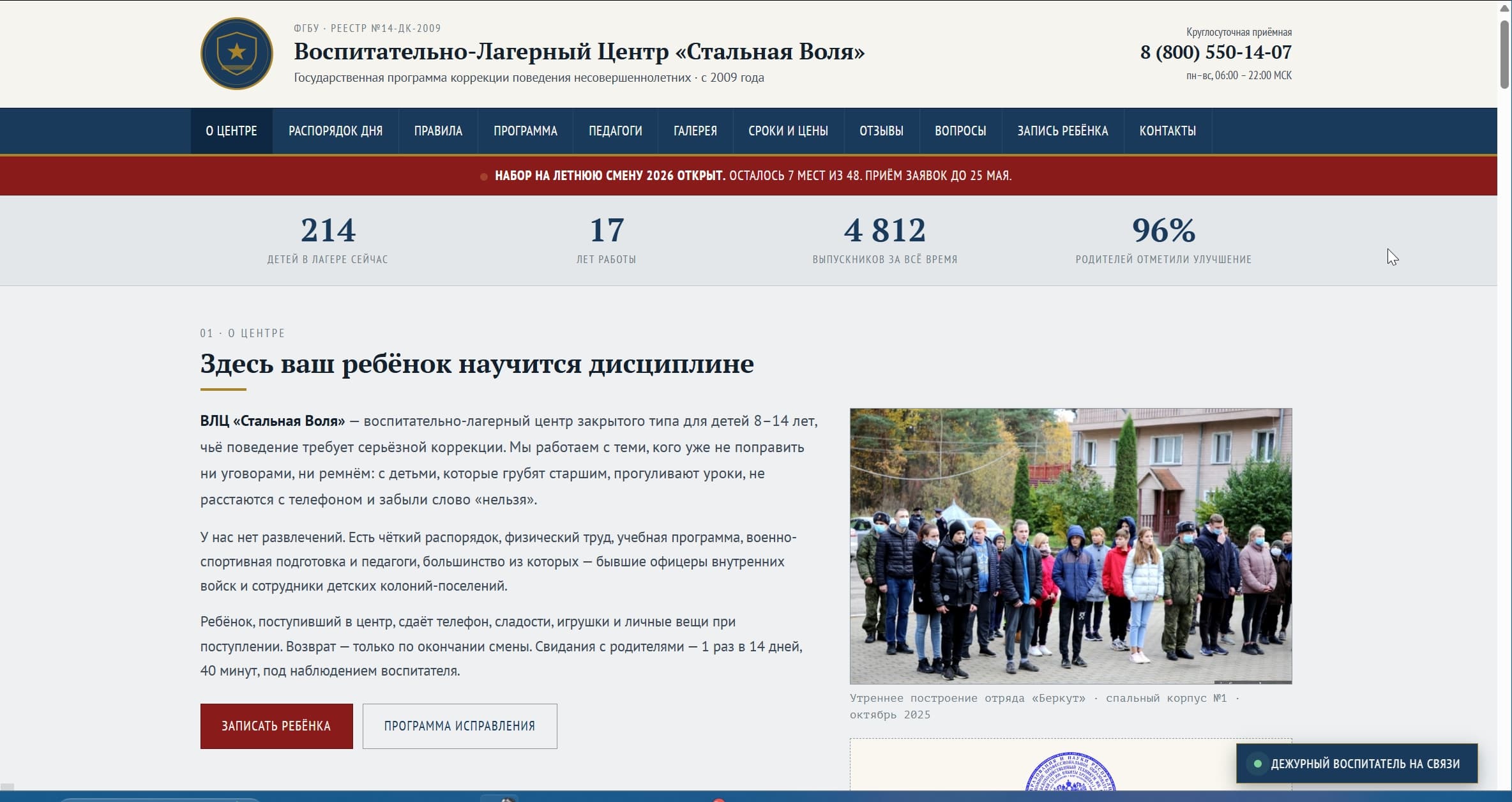Click the vertical scrollbar thumb
Image resolution: width=1512 pixels, height=802 pixels.
(x=1504, y=54)
